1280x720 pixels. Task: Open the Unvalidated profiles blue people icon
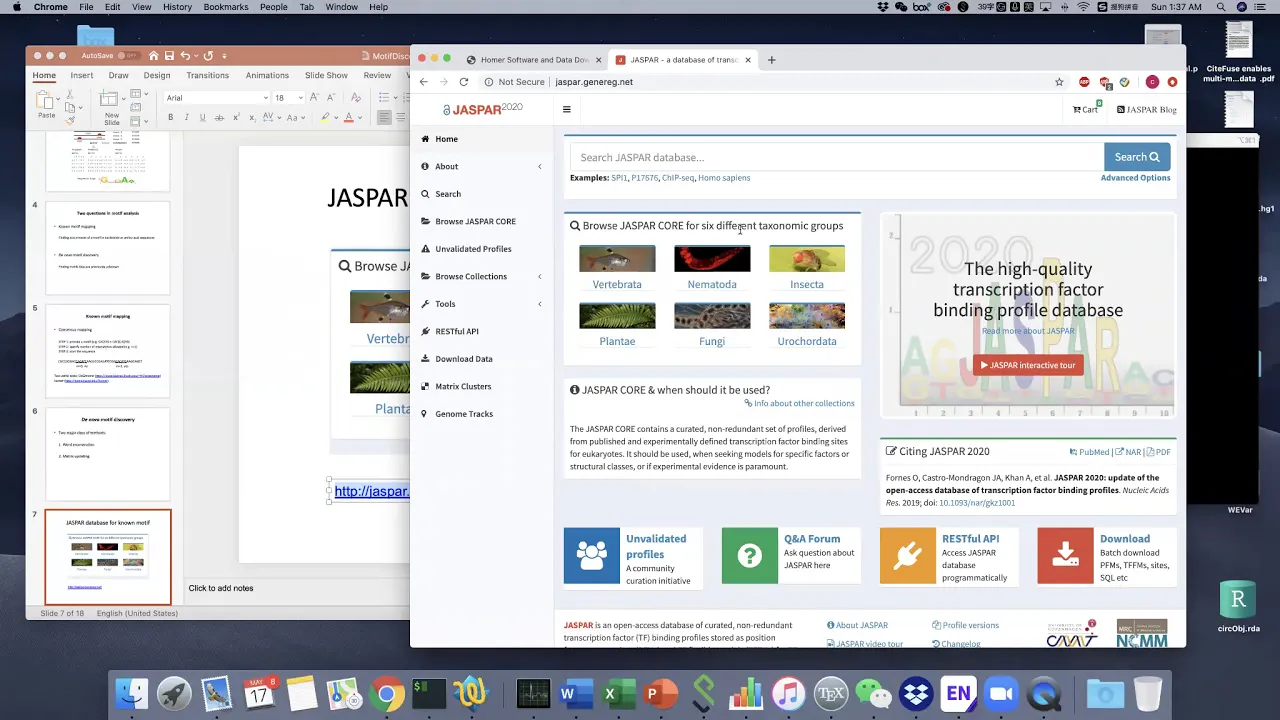coord(592,555)
